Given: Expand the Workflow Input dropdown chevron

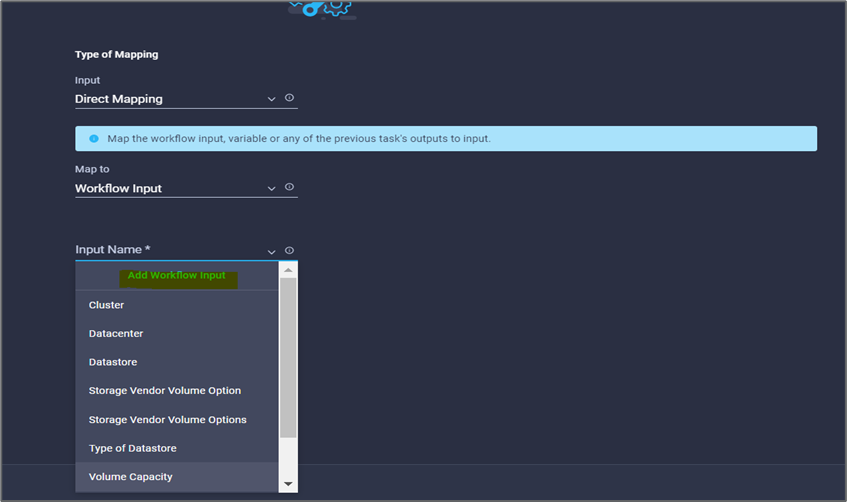Looking at the screenshot, I should coord(271,189).
